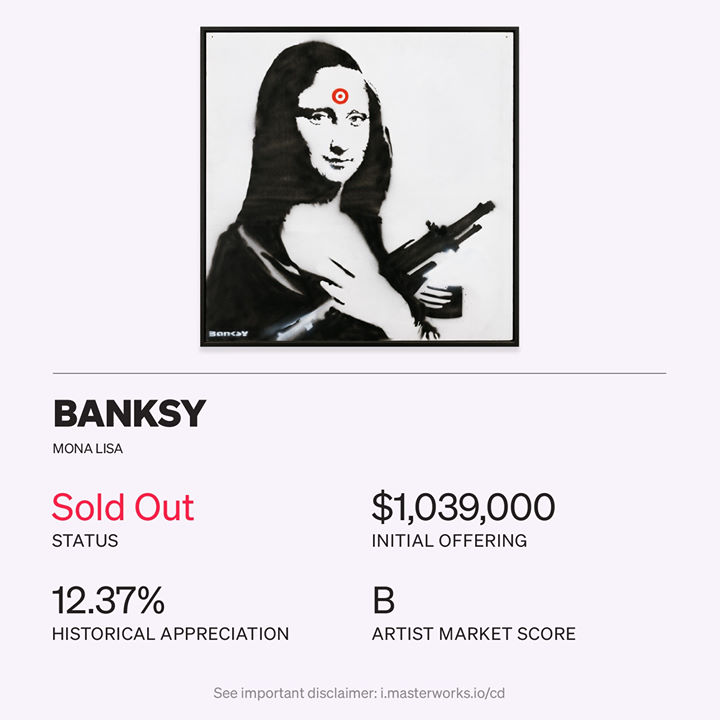720x720 pixels.
Task: Click the STATUS label
Action: [85, 541]
